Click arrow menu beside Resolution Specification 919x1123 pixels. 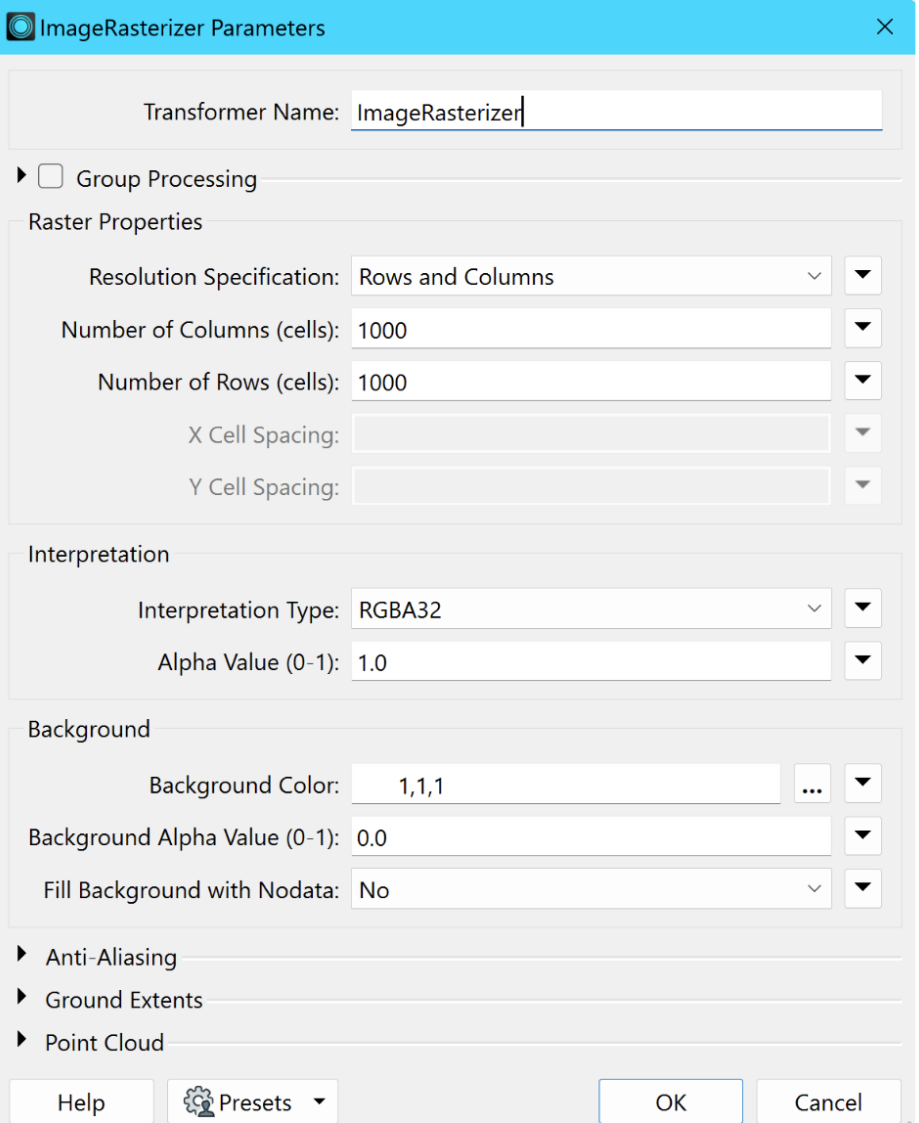click(862, 275)
